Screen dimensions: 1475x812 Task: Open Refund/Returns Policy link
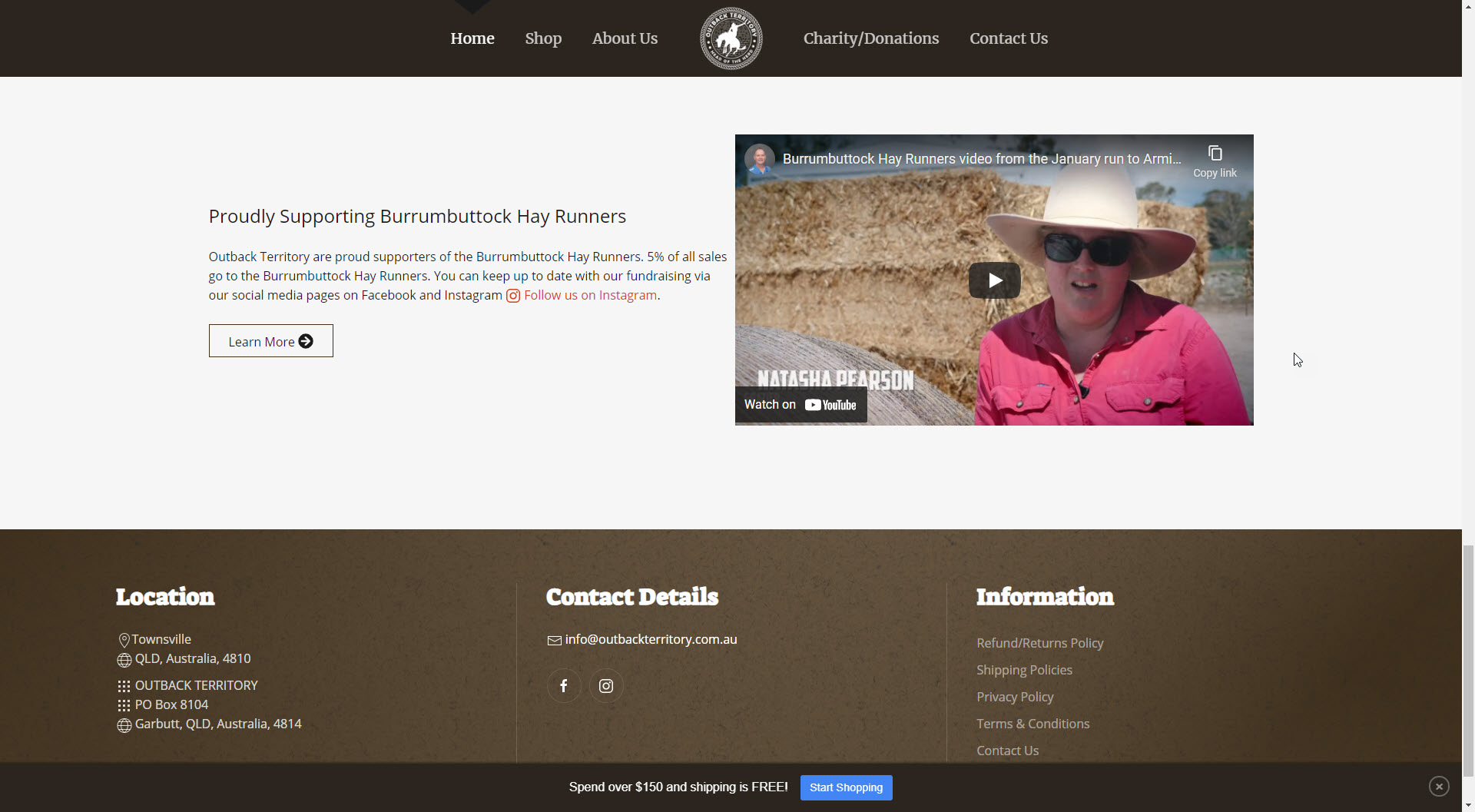click(x=1039, y=643)
